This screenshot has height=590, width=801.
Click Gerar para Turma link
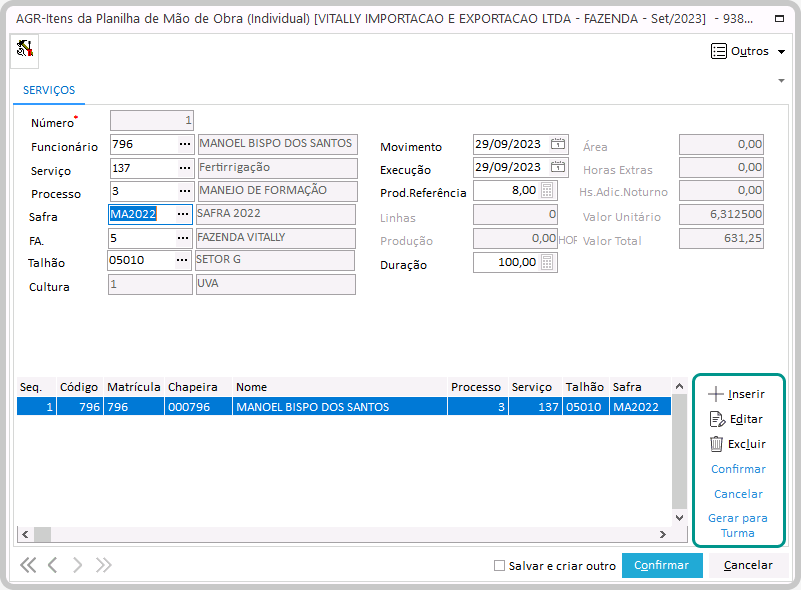[738, 525]
